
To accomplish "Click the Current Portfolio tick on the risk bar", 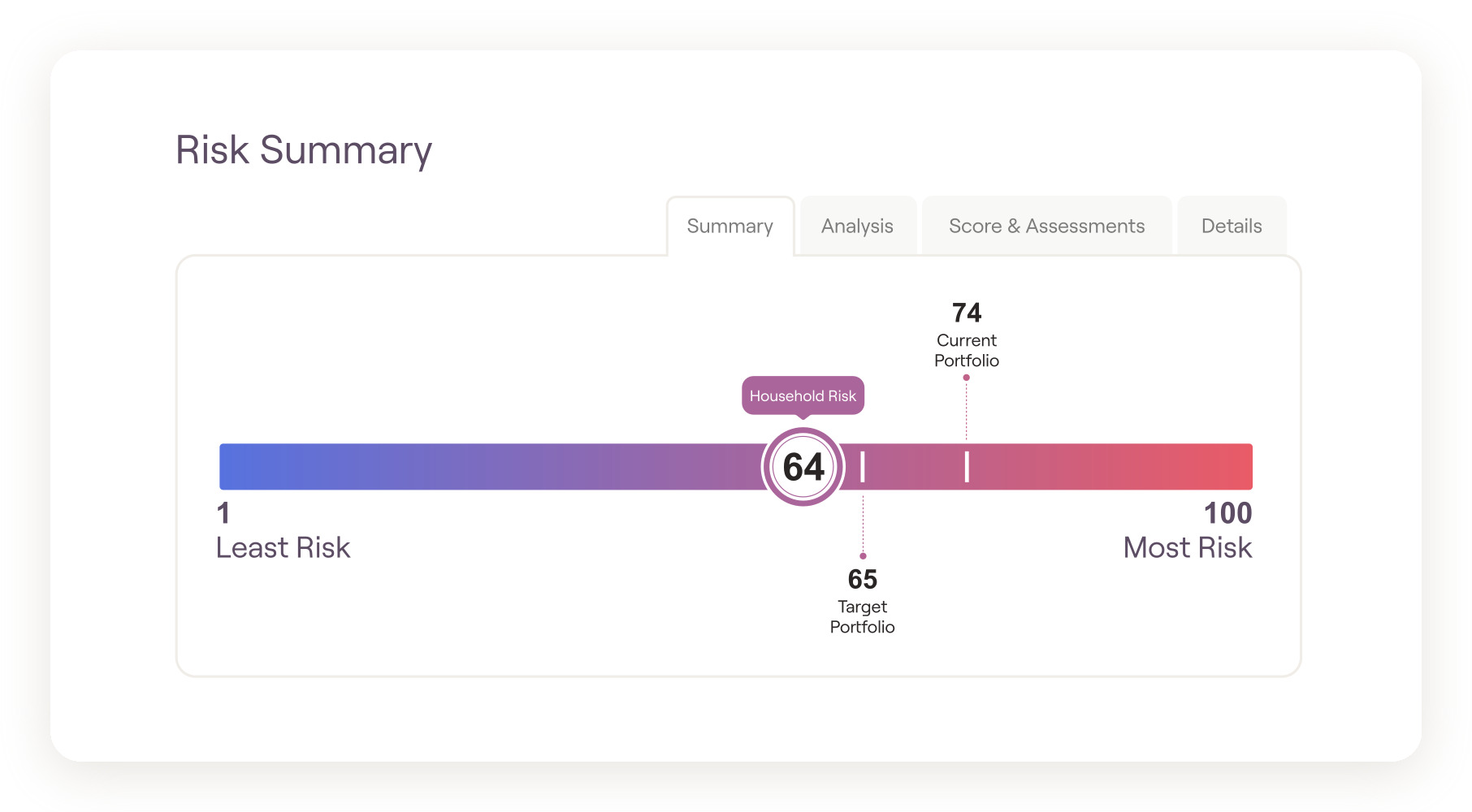I will [x=967, y=467].
